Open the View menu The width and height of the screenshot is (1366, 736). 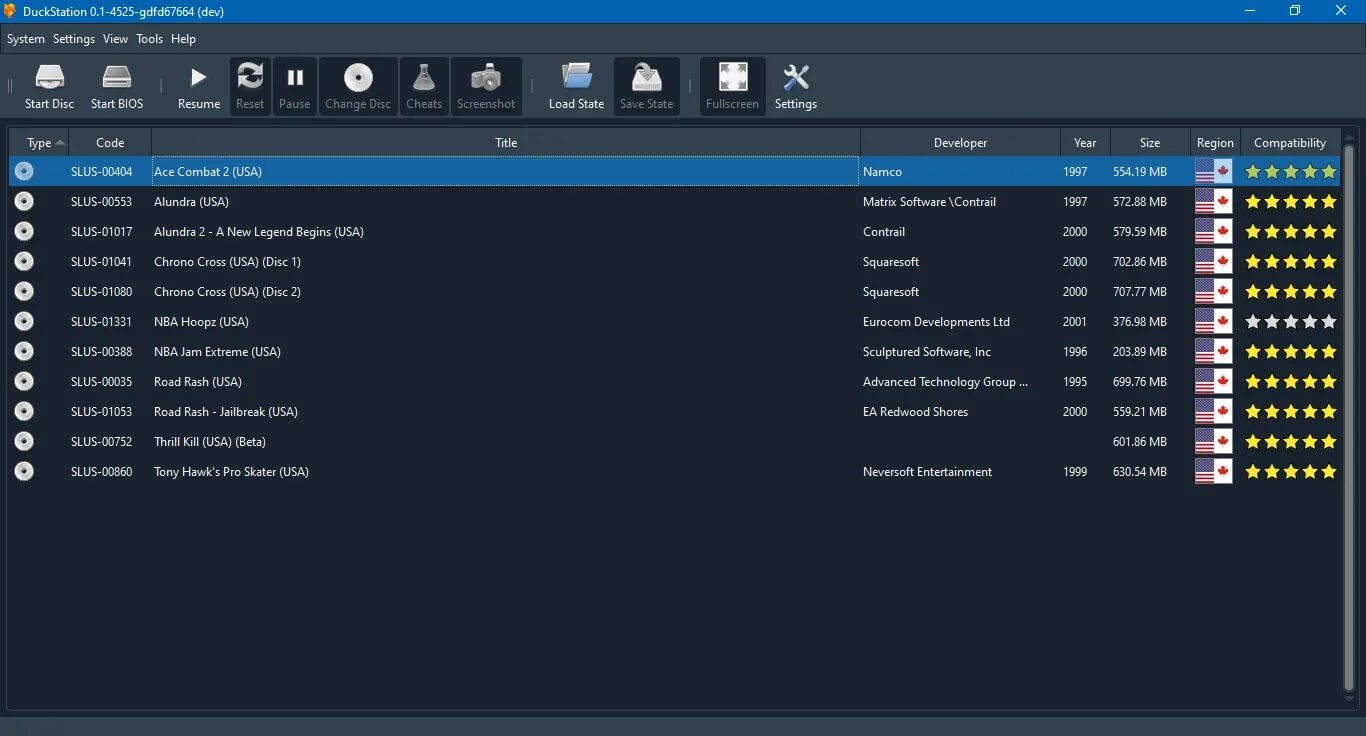click(115, 39)
